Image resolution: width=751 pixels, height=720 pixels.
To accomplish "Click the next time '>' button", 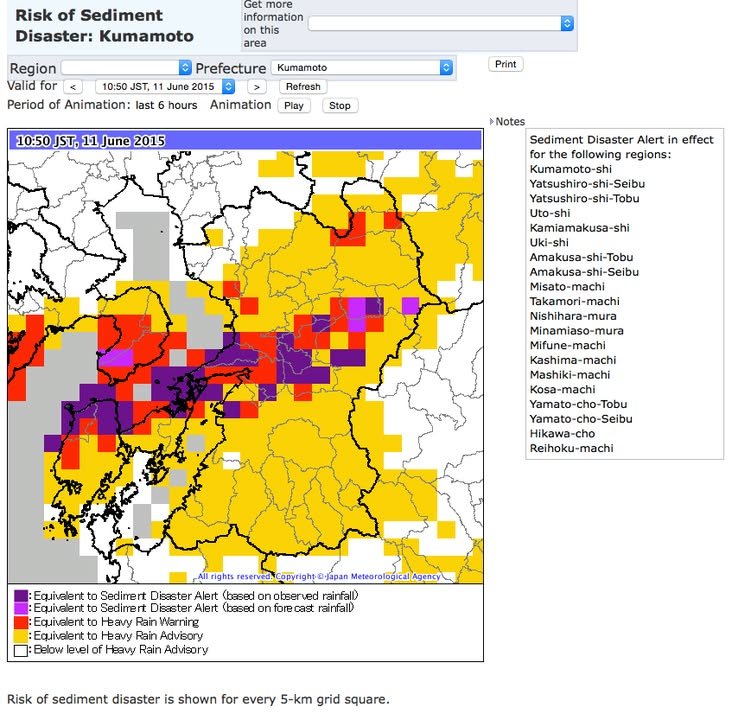I will pos(257,87).
